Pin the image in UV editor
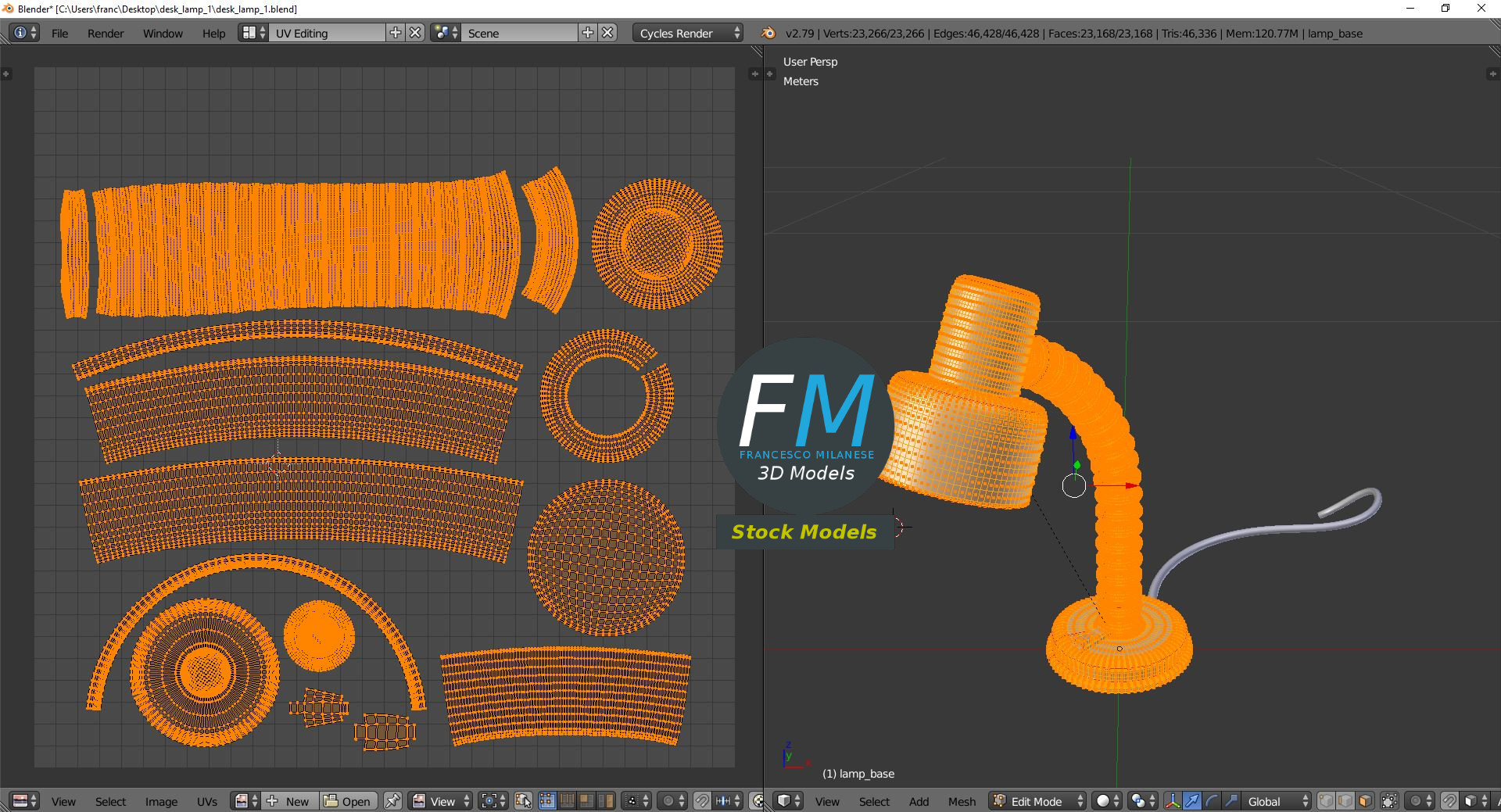This screenshot has width=1501, height=812. 392,801
